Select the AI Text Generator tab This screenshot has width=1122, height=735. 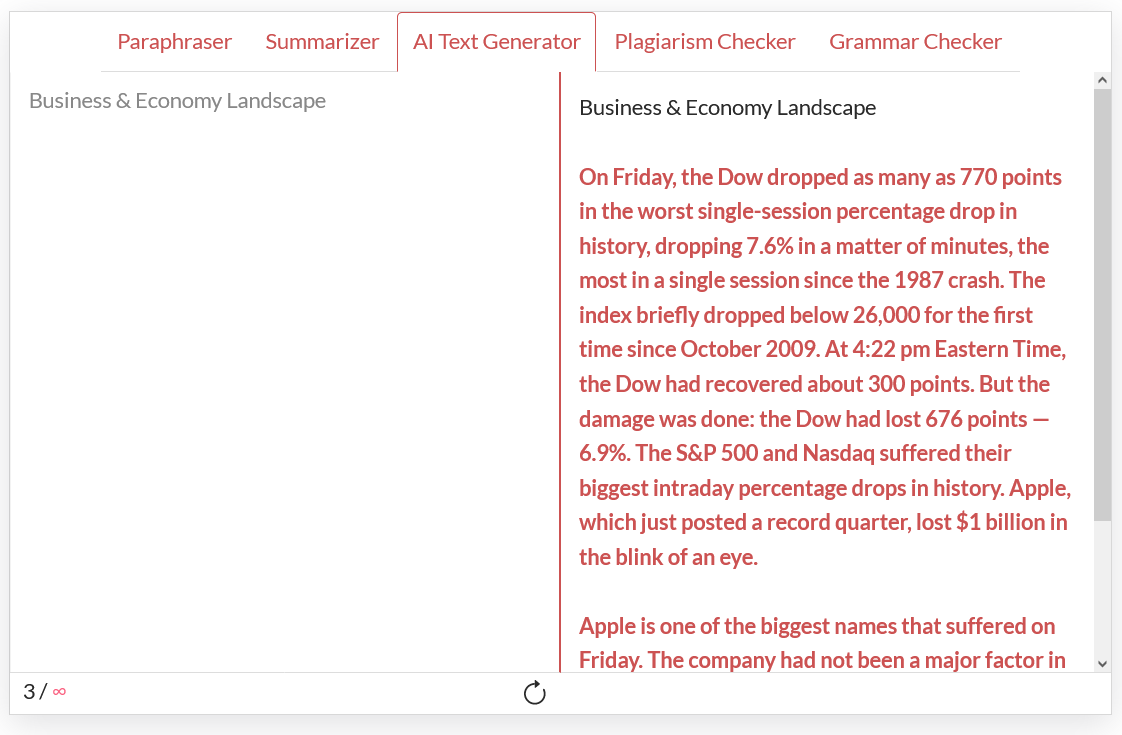tap(497, 42)
